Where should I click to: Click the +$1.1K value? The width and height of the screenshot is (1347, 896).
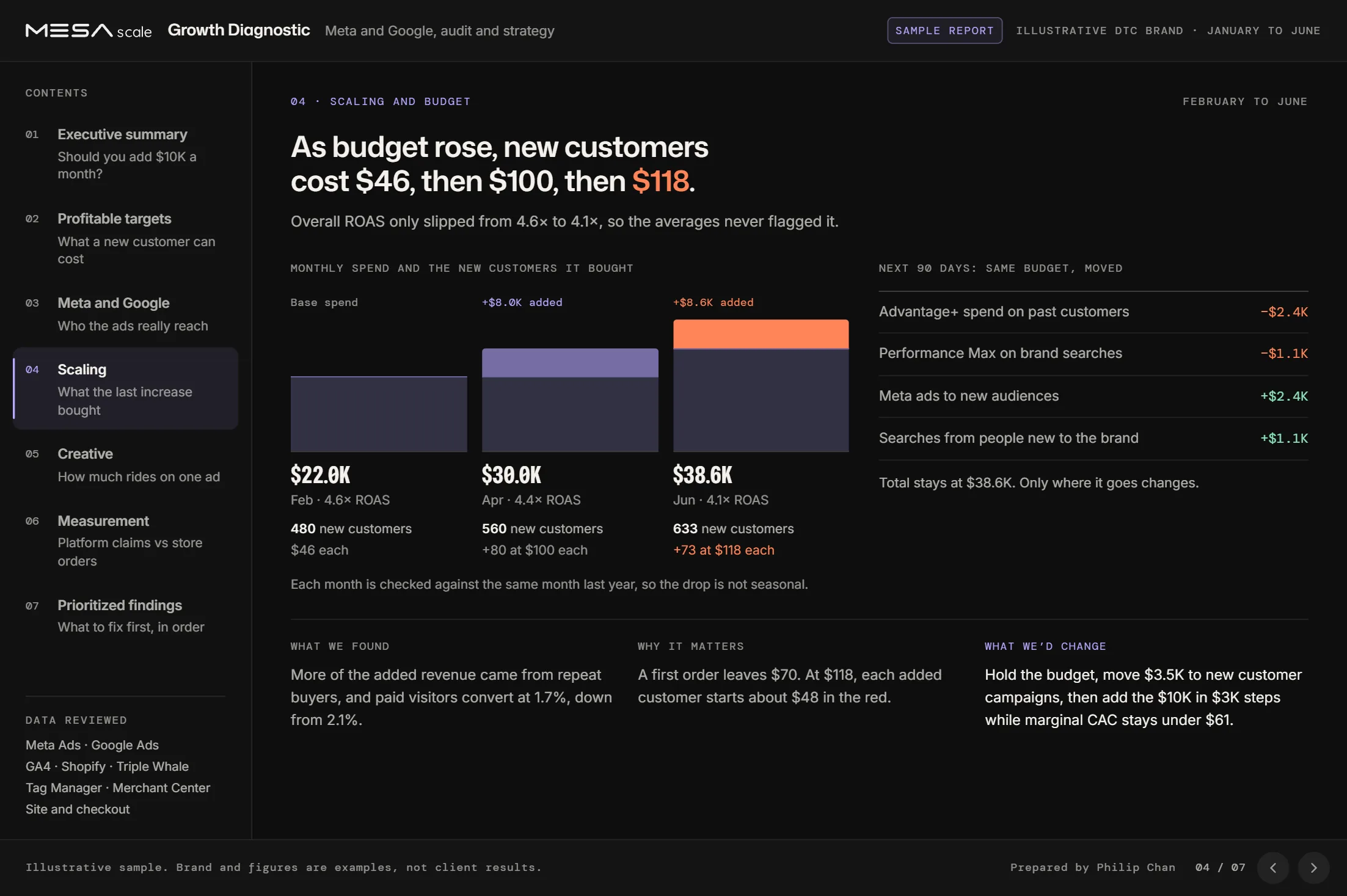[x=1284, y=439]
